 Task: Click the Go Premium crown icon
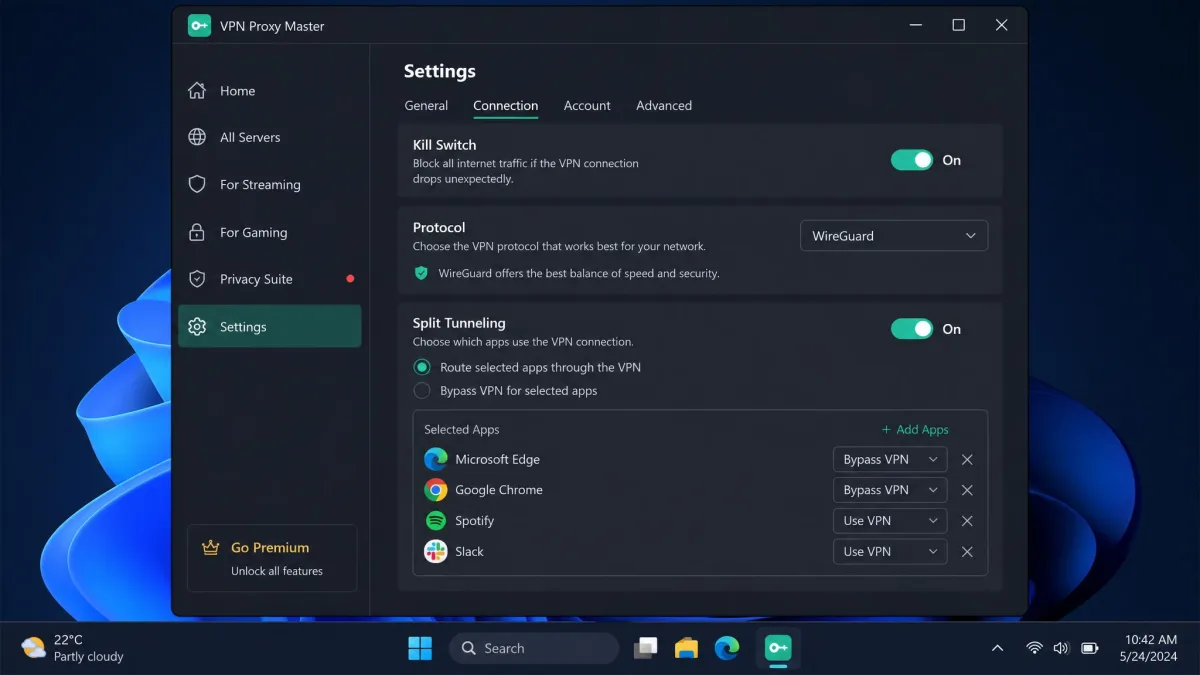tap(210, 547)
